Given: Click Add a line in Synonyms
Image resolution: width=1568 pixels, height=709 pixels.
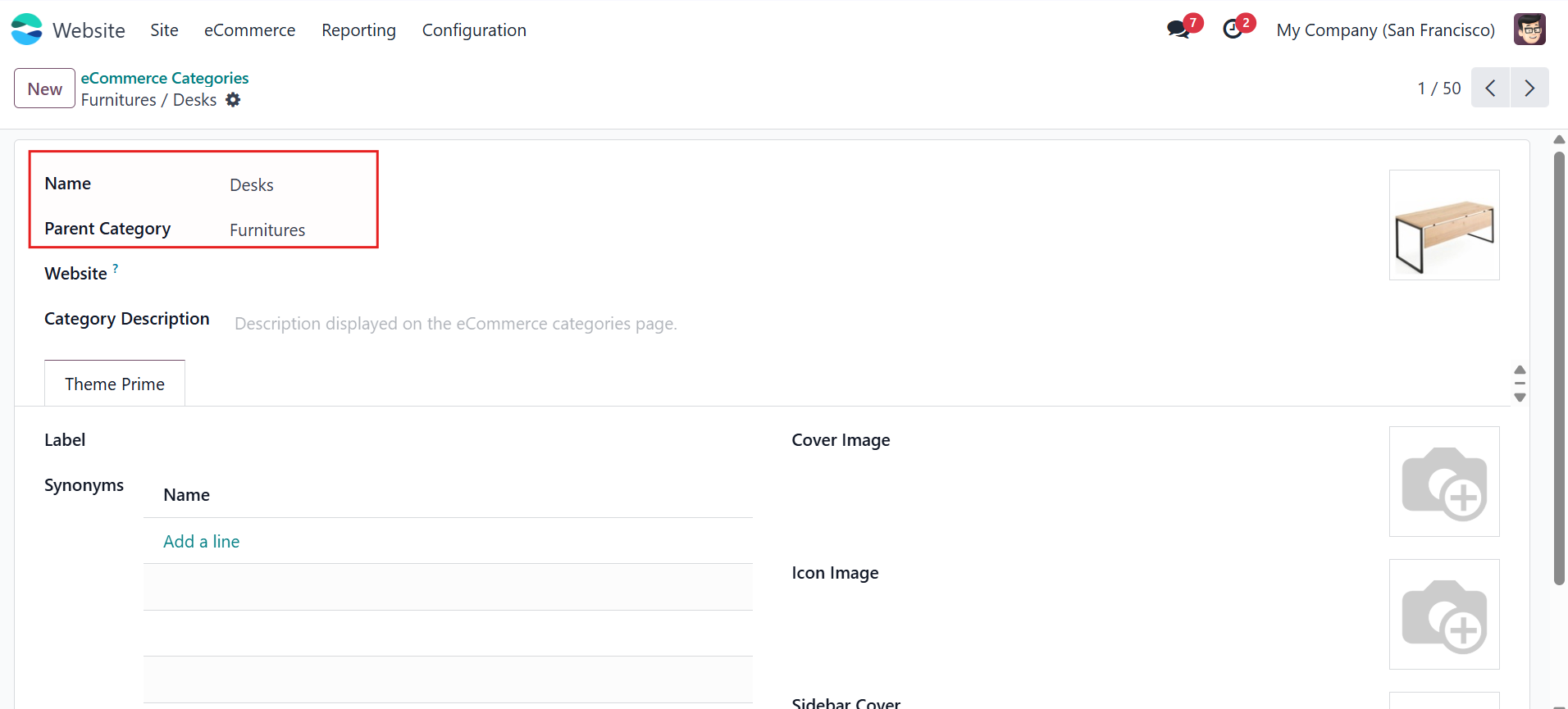Looking at the screenshot, I should pyautogui.click(x=202, y=542).
